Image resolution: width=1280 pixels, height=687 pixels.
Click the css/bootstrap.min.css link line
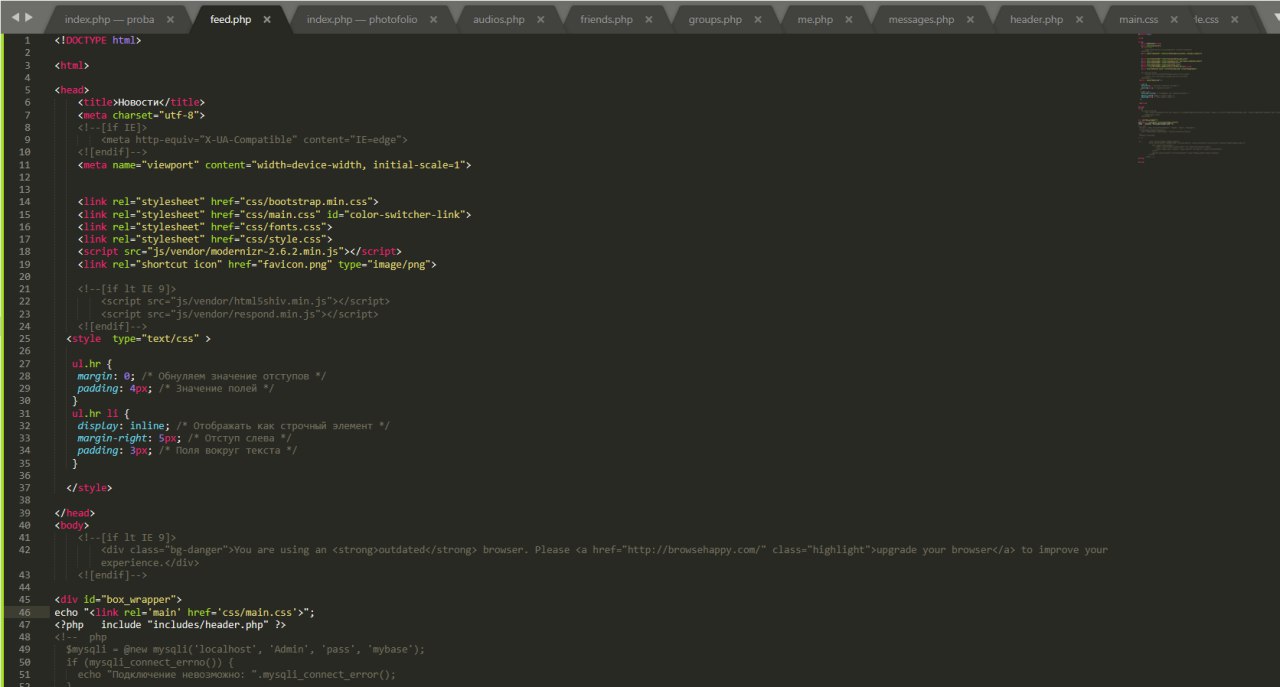click(x=228, y=202)
